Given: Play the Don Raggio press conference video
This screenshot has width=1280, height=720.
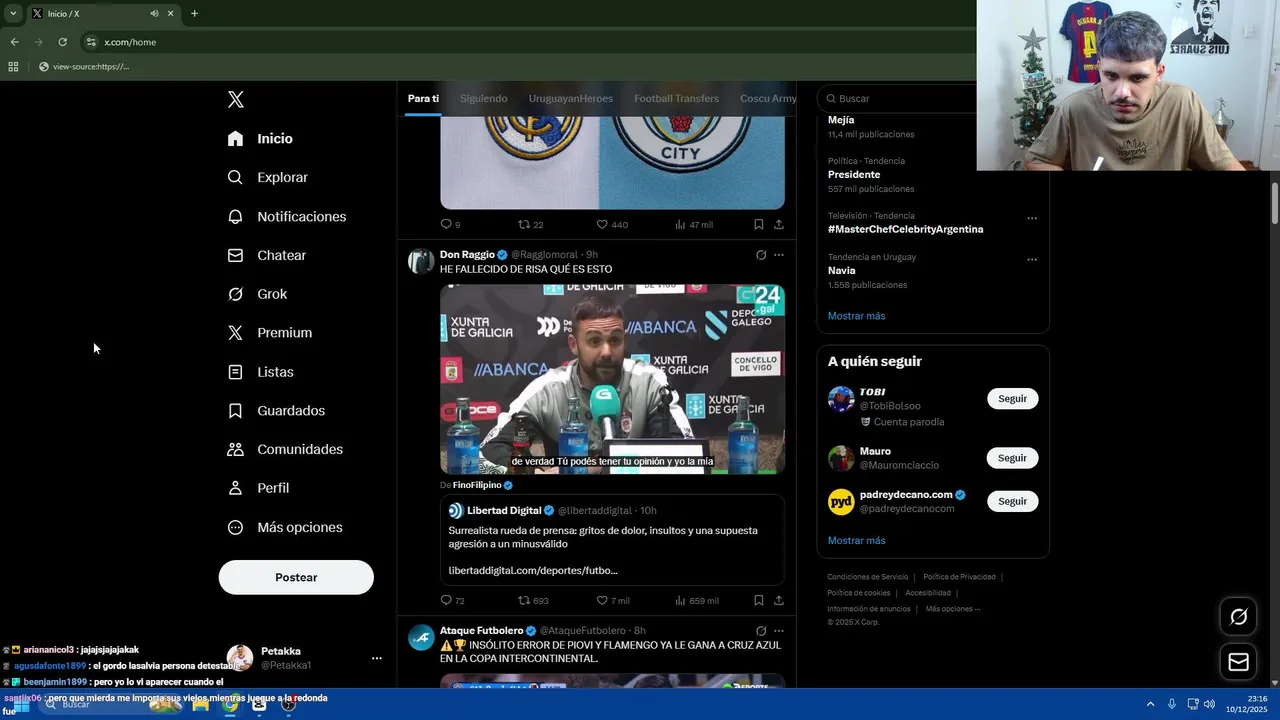Looking at the screenshot, I should click(x=612, y=379).
